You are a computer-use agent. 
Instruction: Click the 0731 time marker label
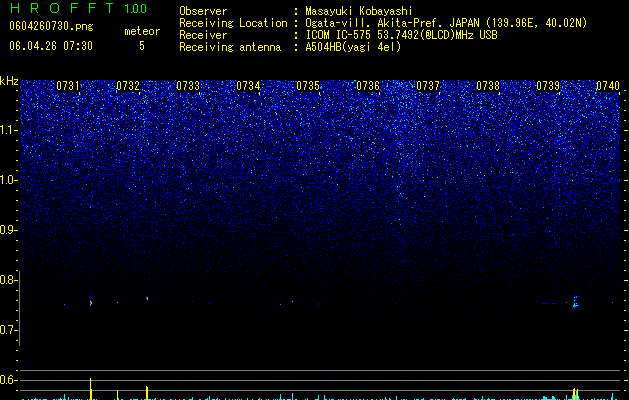click(x=68, y=86)
